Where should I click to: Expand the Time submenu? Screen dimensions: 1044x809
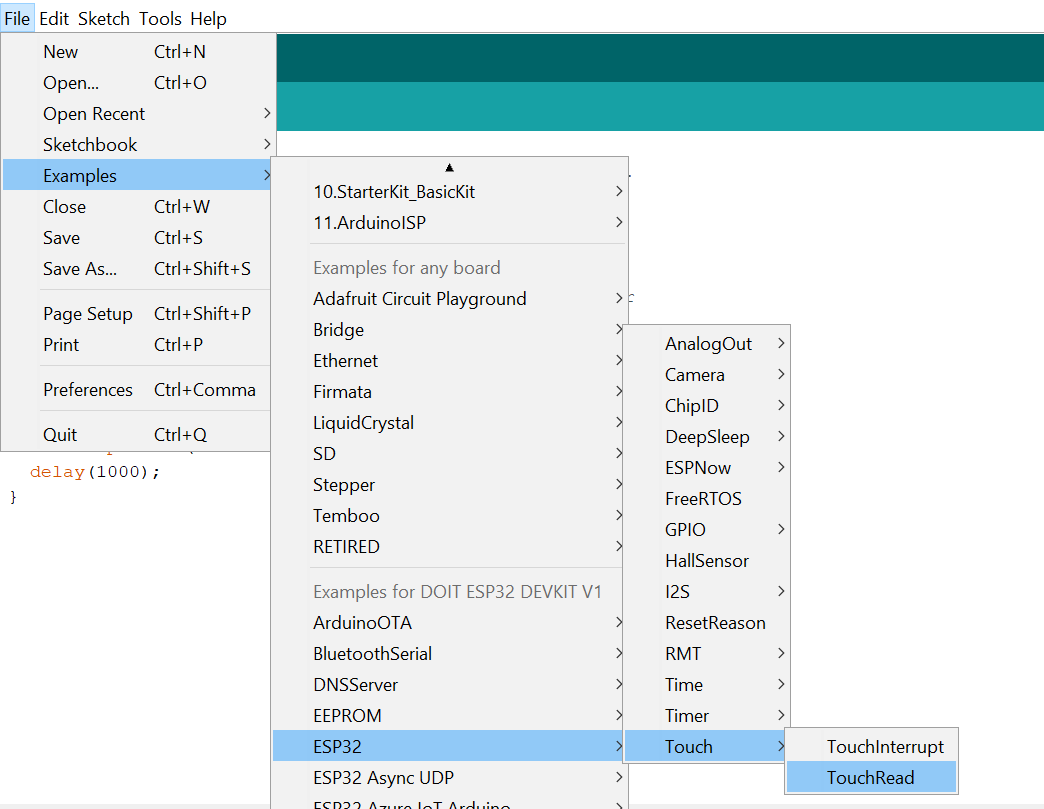coord(706,684)
